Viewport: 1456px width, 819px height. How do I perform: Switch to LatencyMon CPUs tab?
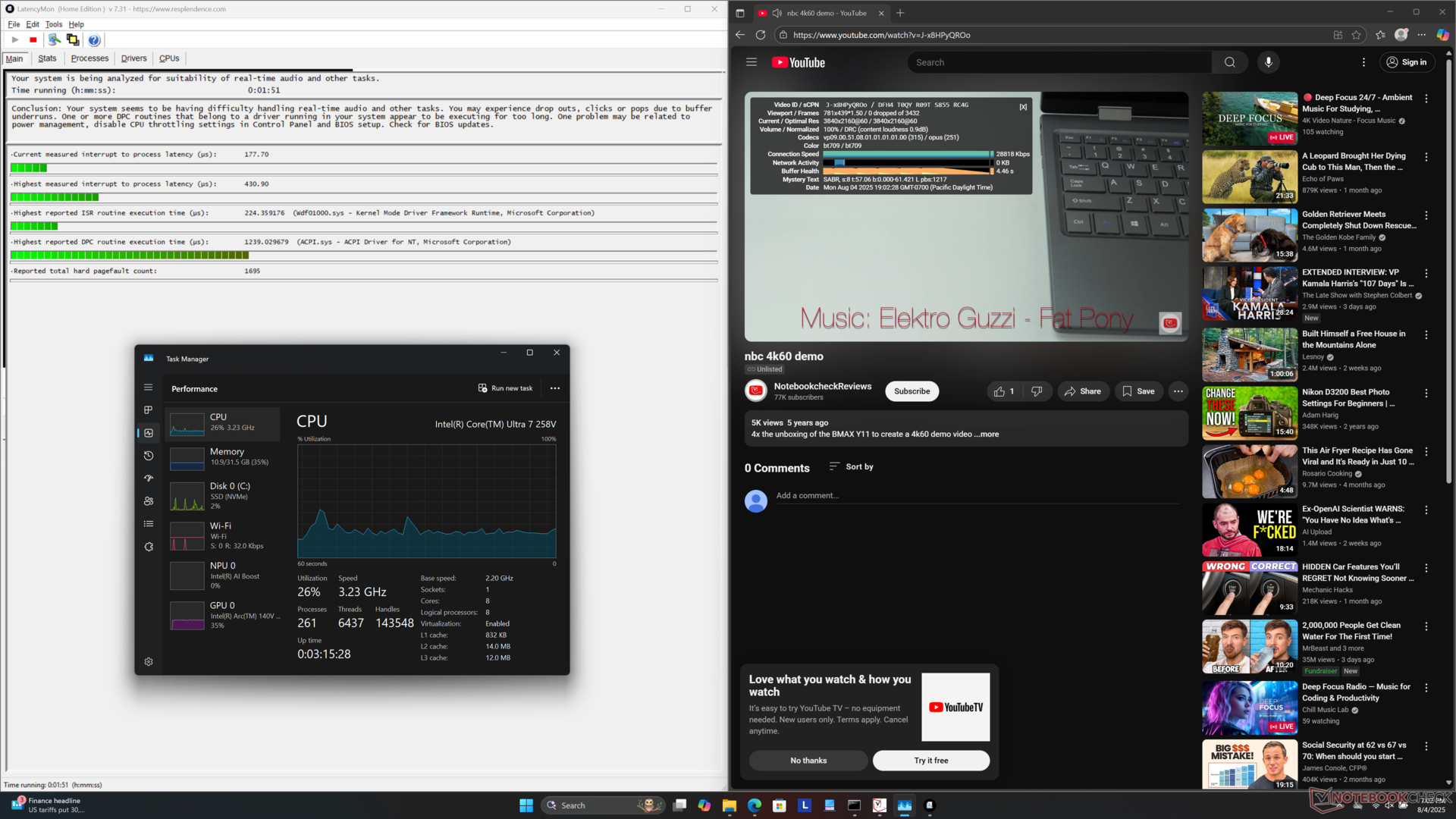pyautogui.click(x=169, y=58)
